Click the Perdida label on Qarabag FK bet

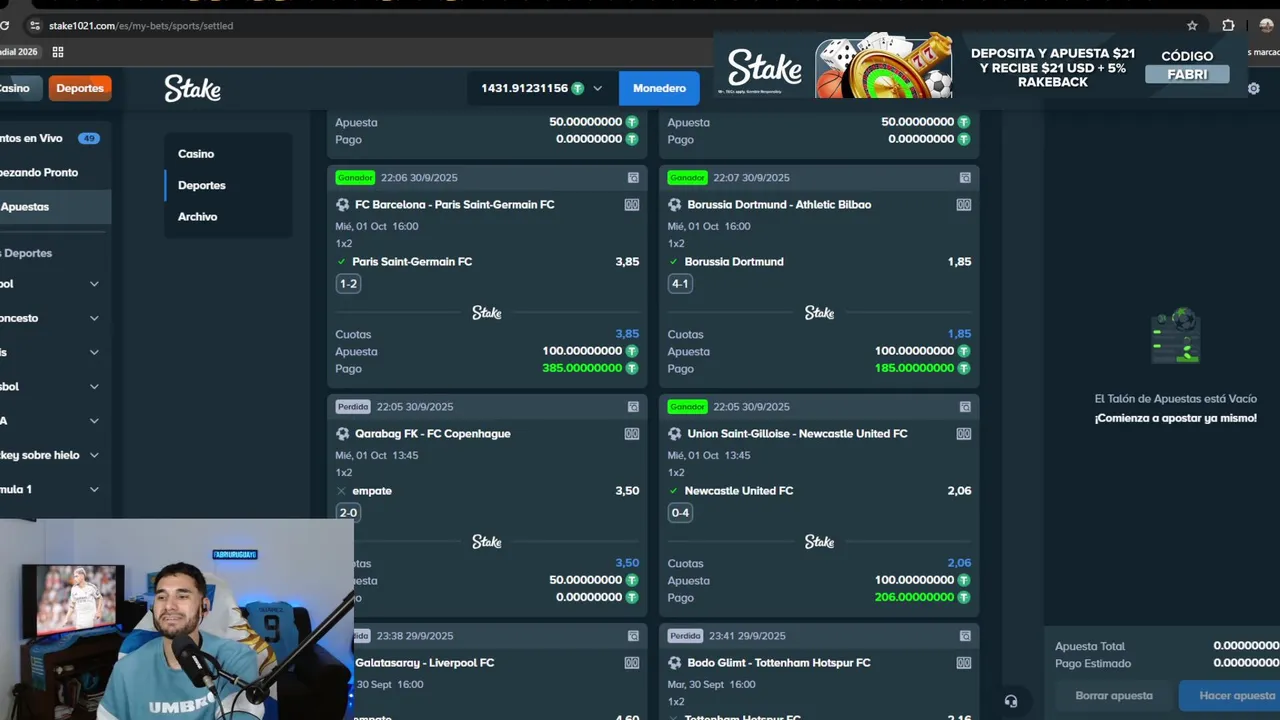353,406
